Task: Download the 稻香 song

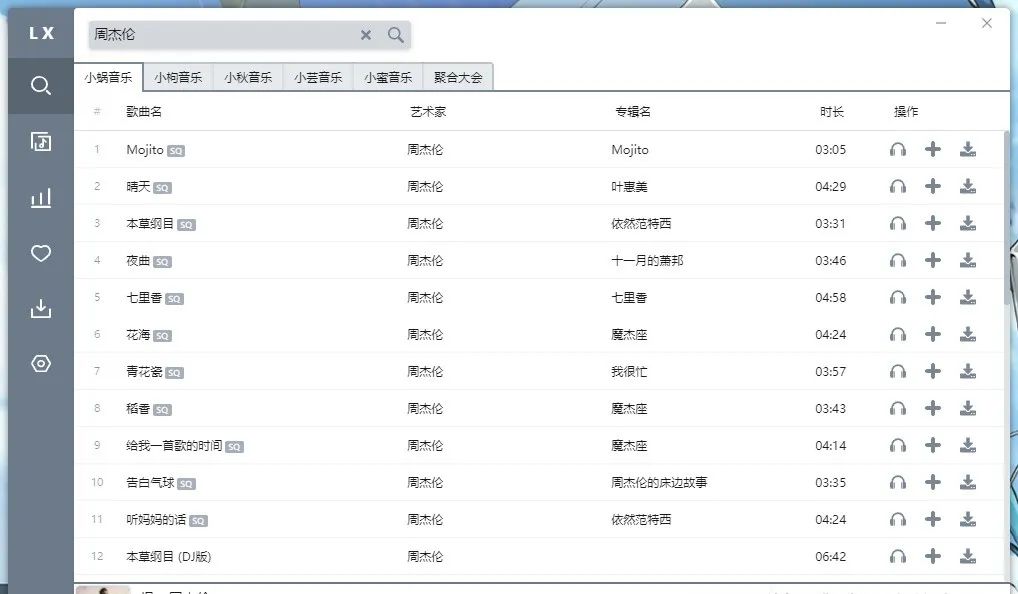Action: click(968, 408)
